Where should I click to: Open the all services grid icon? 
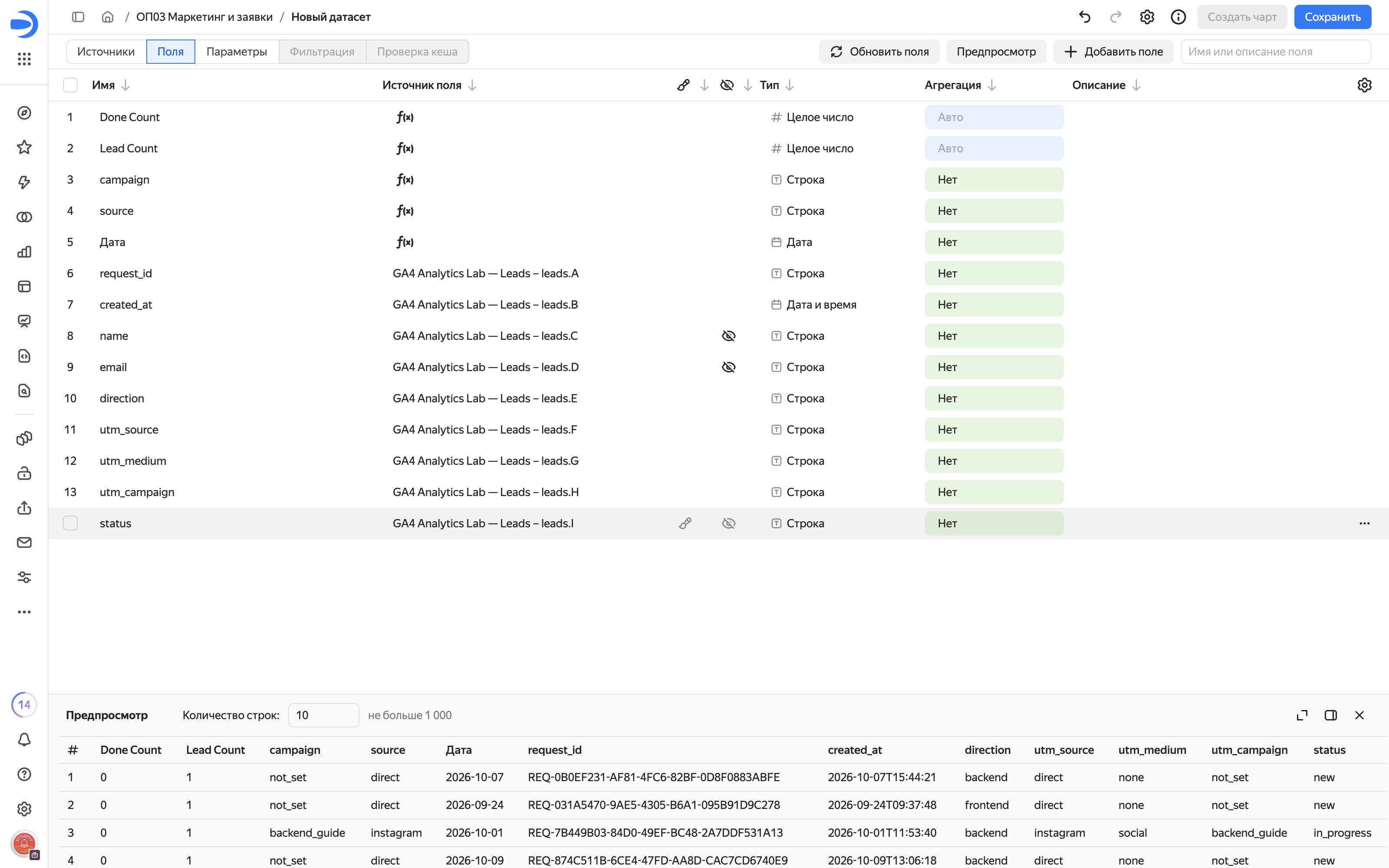pos(24,59)
